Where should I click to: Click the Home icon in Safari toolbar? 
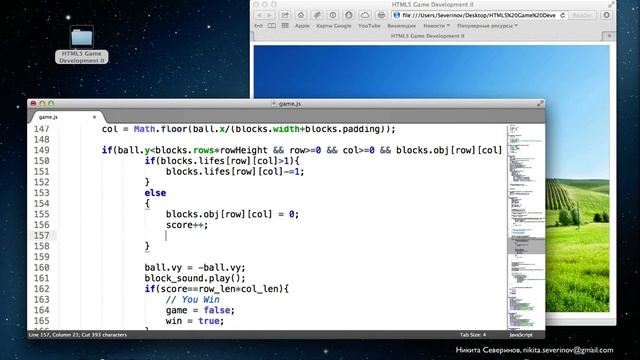point(301,15)
